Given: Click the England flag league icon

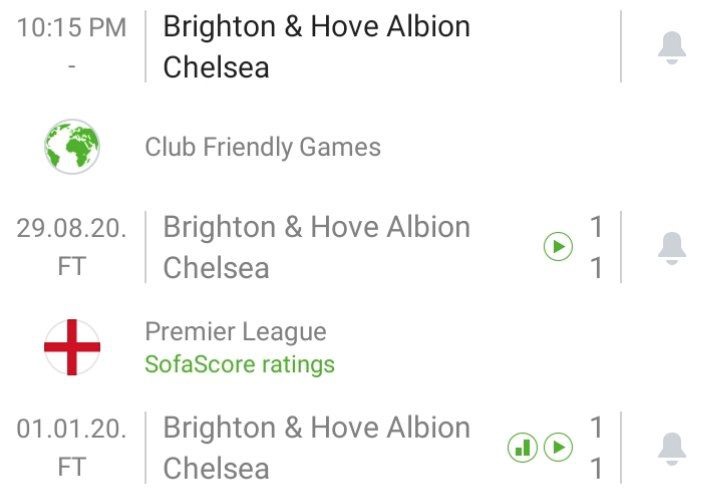Looking at the screenshot, I should click(72, 347).
